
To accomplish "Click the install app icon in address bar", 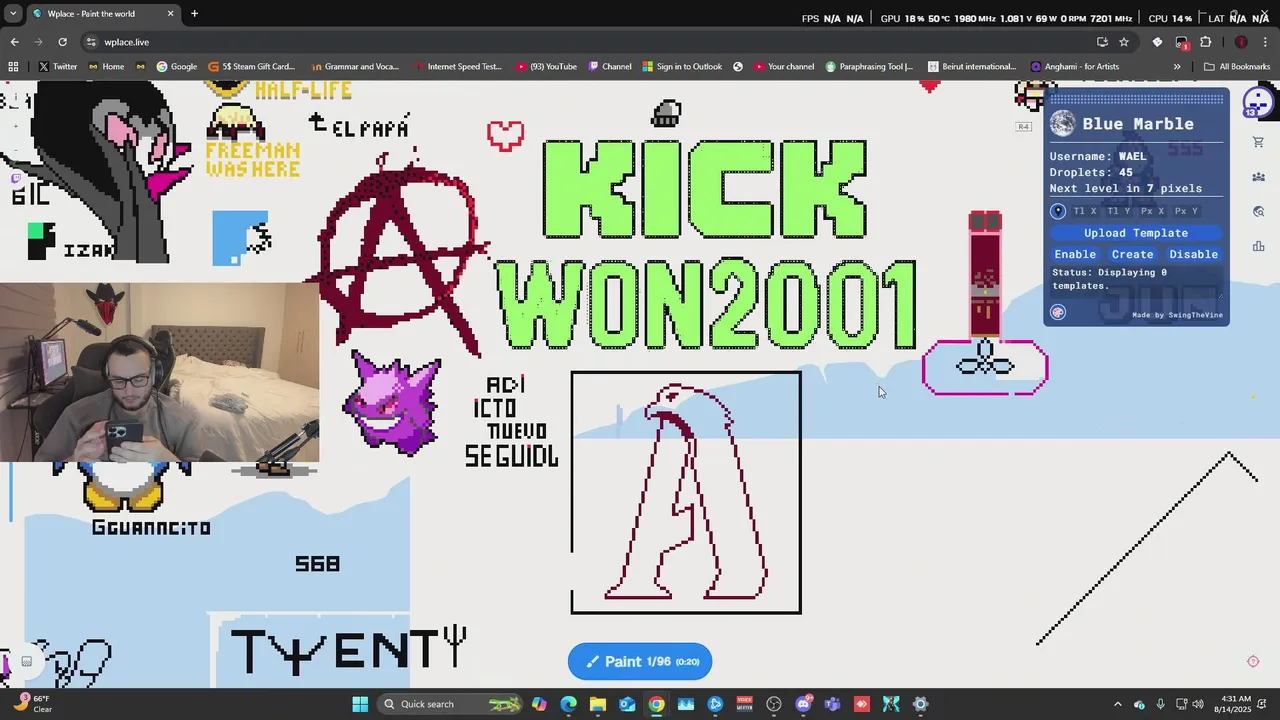I will pyautogui.click(x=1102, y=42).
